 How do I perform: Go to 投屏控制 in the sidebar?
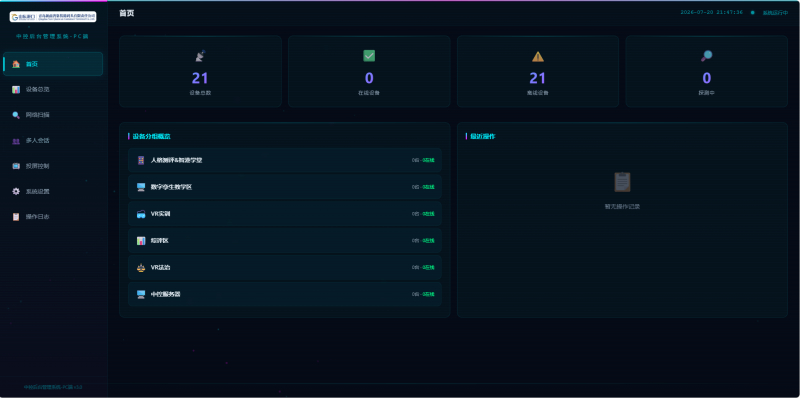53,166
